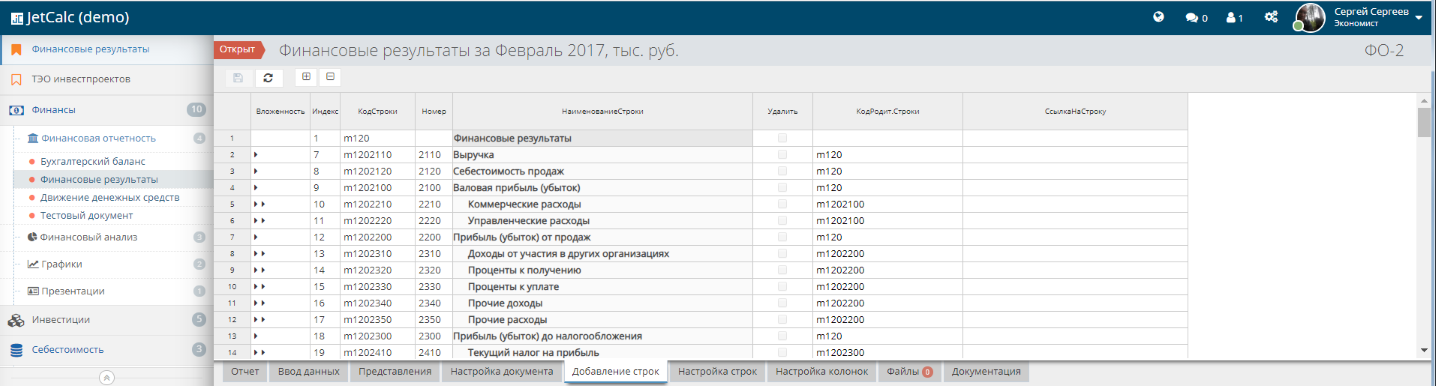Screen dimensions: 1436x386
Task: Click the nesting arrow in Себестоимость продаж row
Action: [x=256, y=172]
